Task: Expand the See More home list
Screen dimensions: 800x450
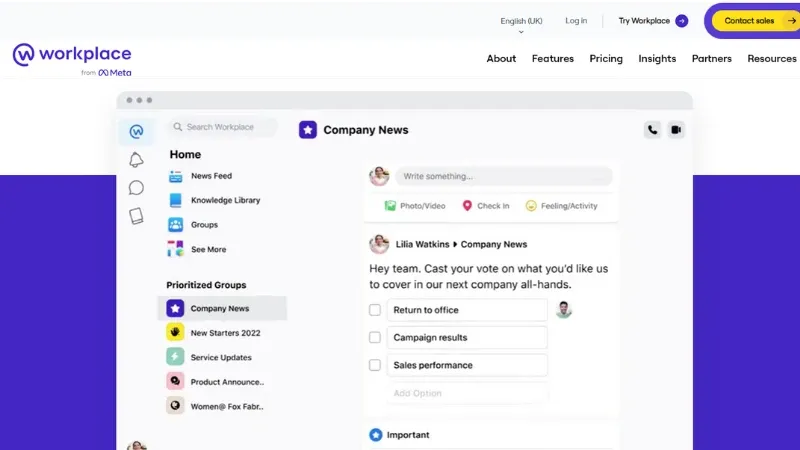Action: click(x=209, y=249)
